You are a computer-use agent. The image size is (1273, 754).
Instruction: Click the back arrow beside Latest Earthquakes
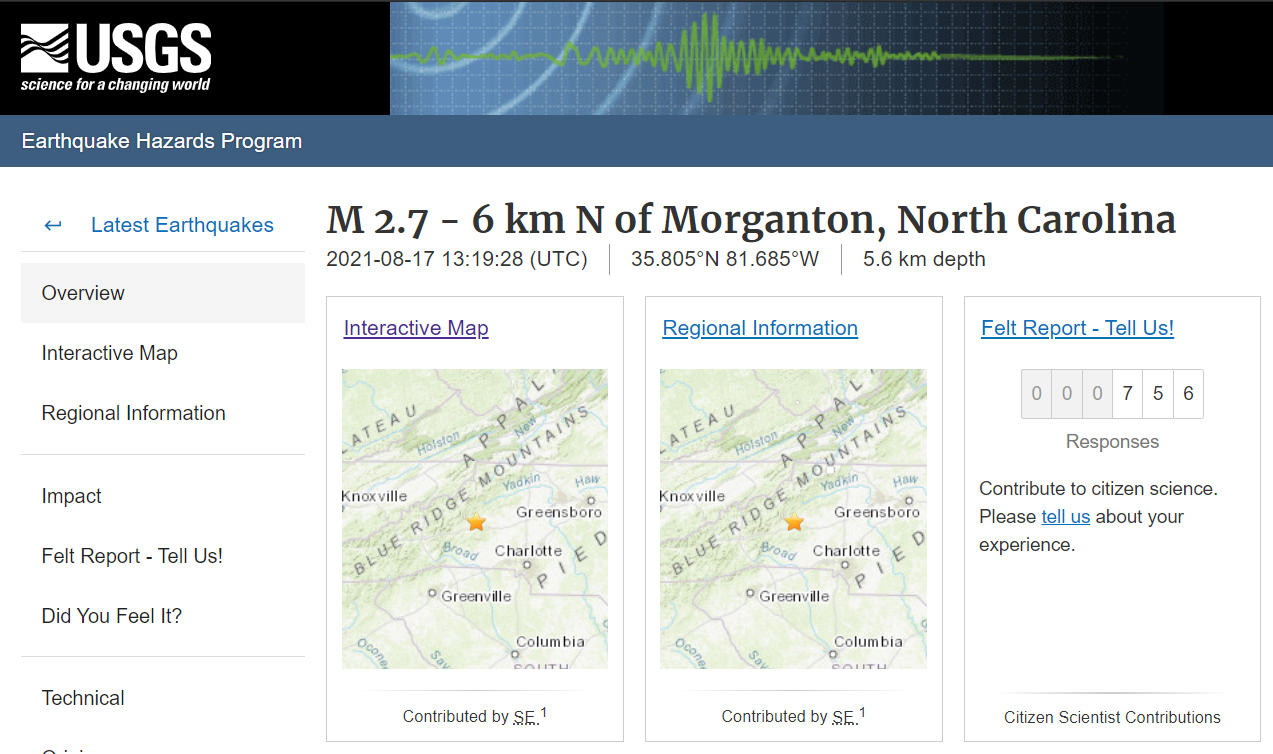click(53, 225)
